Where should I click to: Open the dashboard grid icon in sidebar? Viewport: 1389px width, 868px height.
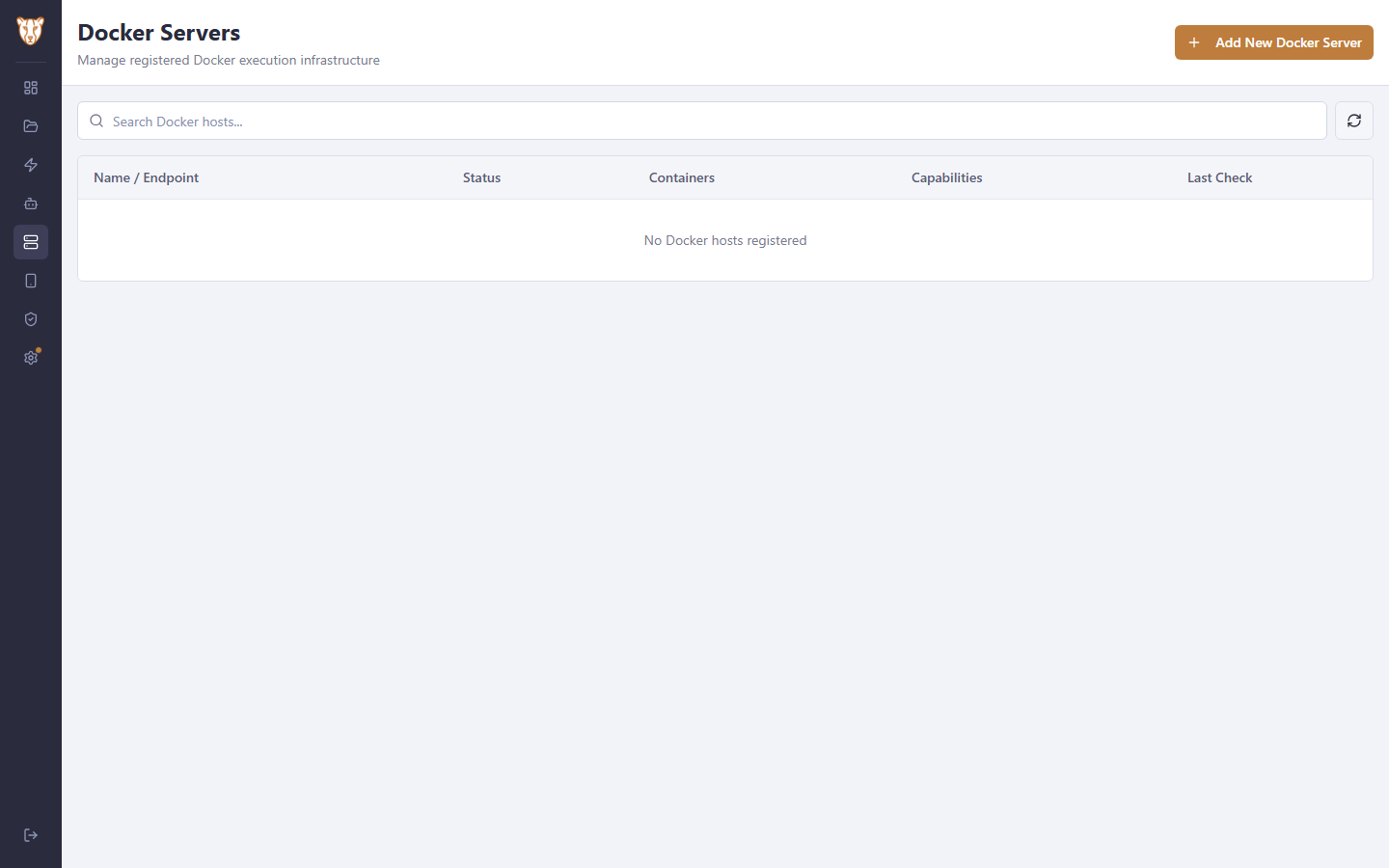(31, 88)
